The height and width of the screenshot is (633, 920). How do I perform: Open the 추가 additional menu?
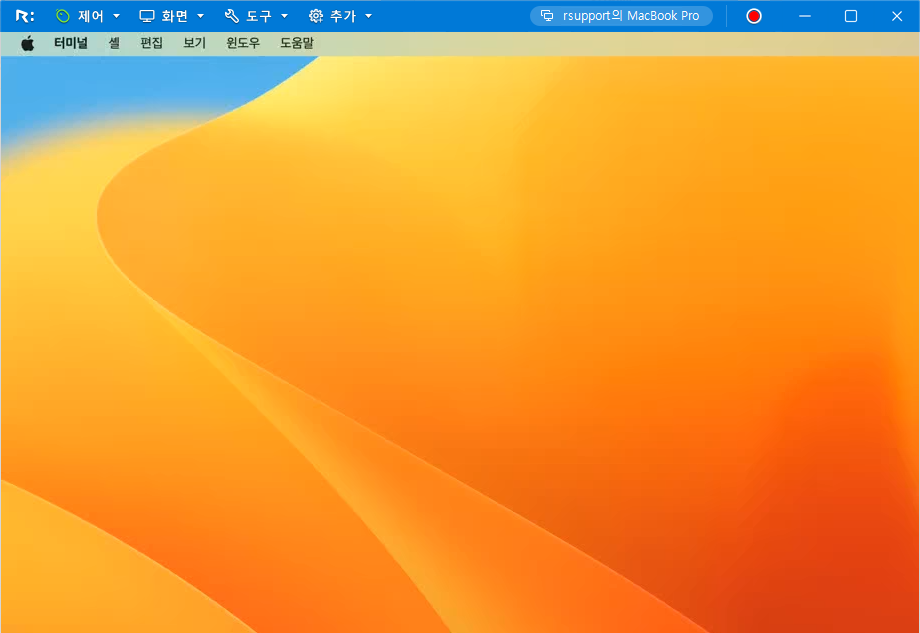pos(343,16)
